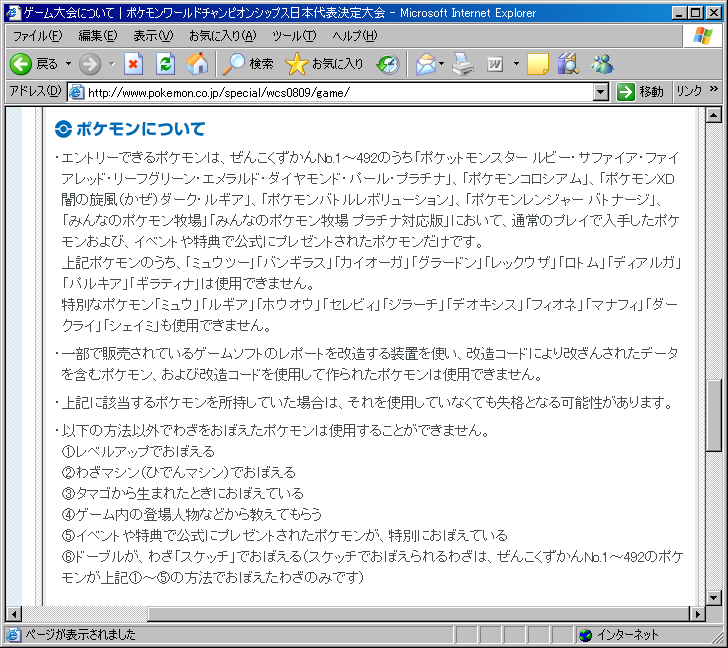This screenshot has height=648, width=728.
Task: Open お気に入り favorites star panel
Action: (324, 64)
